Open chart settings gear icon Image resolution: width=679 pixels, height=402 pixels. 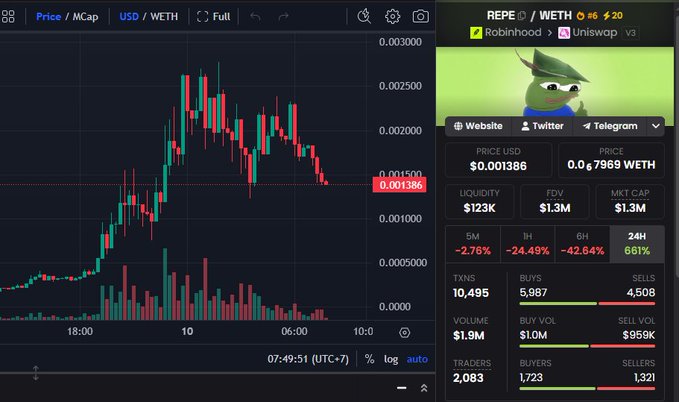pos(392,16)
